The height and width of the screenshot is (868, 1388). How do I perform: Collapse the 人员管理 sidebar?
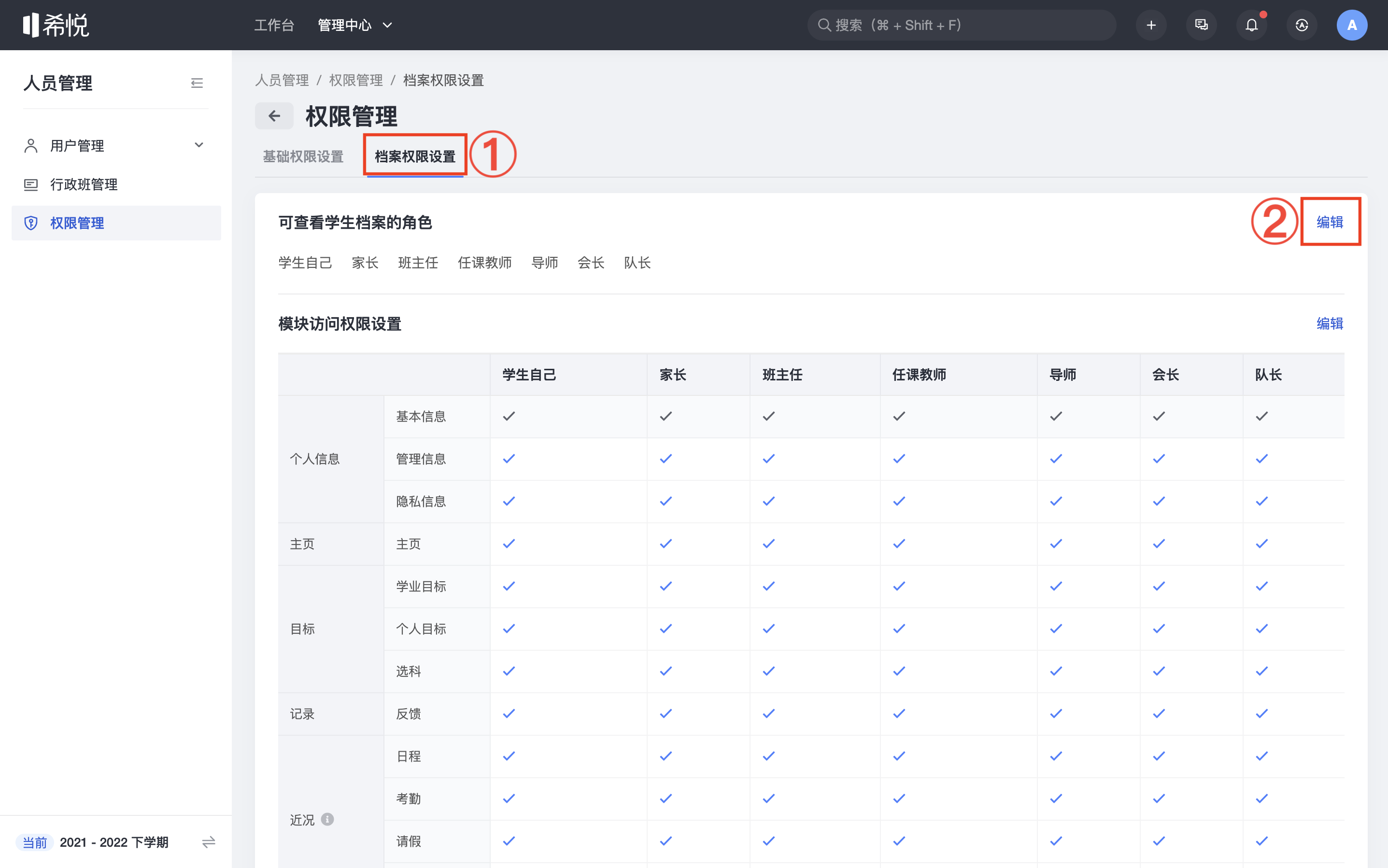(197, 83)
